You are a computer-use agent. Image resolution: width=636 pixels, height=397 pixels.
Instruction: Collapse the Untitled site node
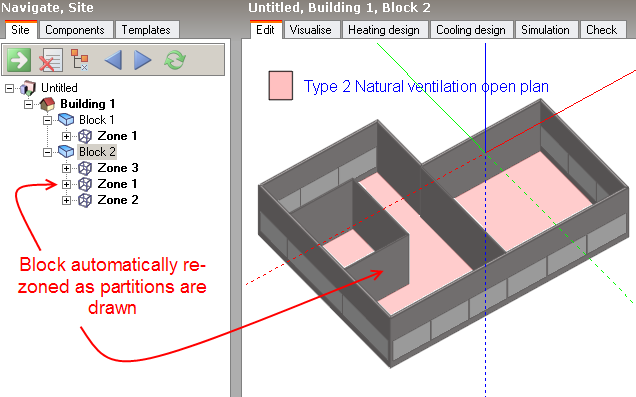click(x=9, y=88)
